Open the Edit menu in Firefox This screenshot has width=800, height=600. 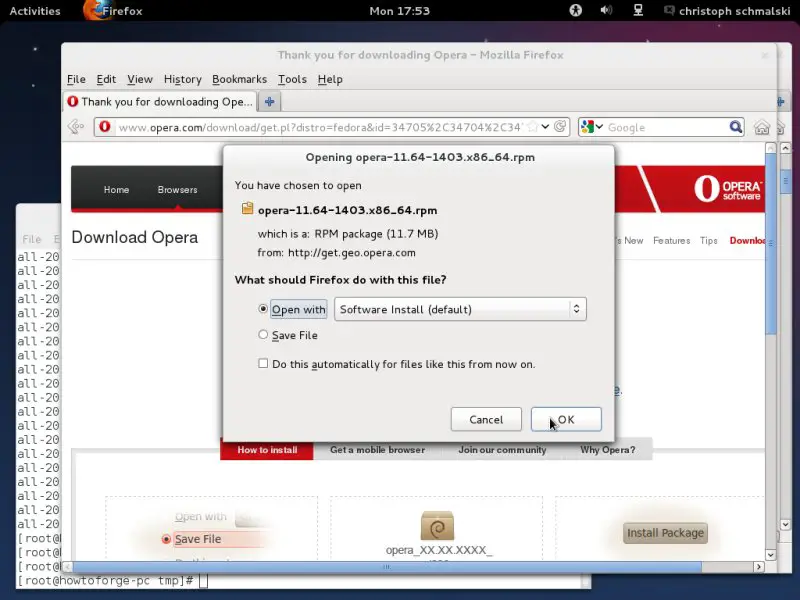click(x=106, y=79)
